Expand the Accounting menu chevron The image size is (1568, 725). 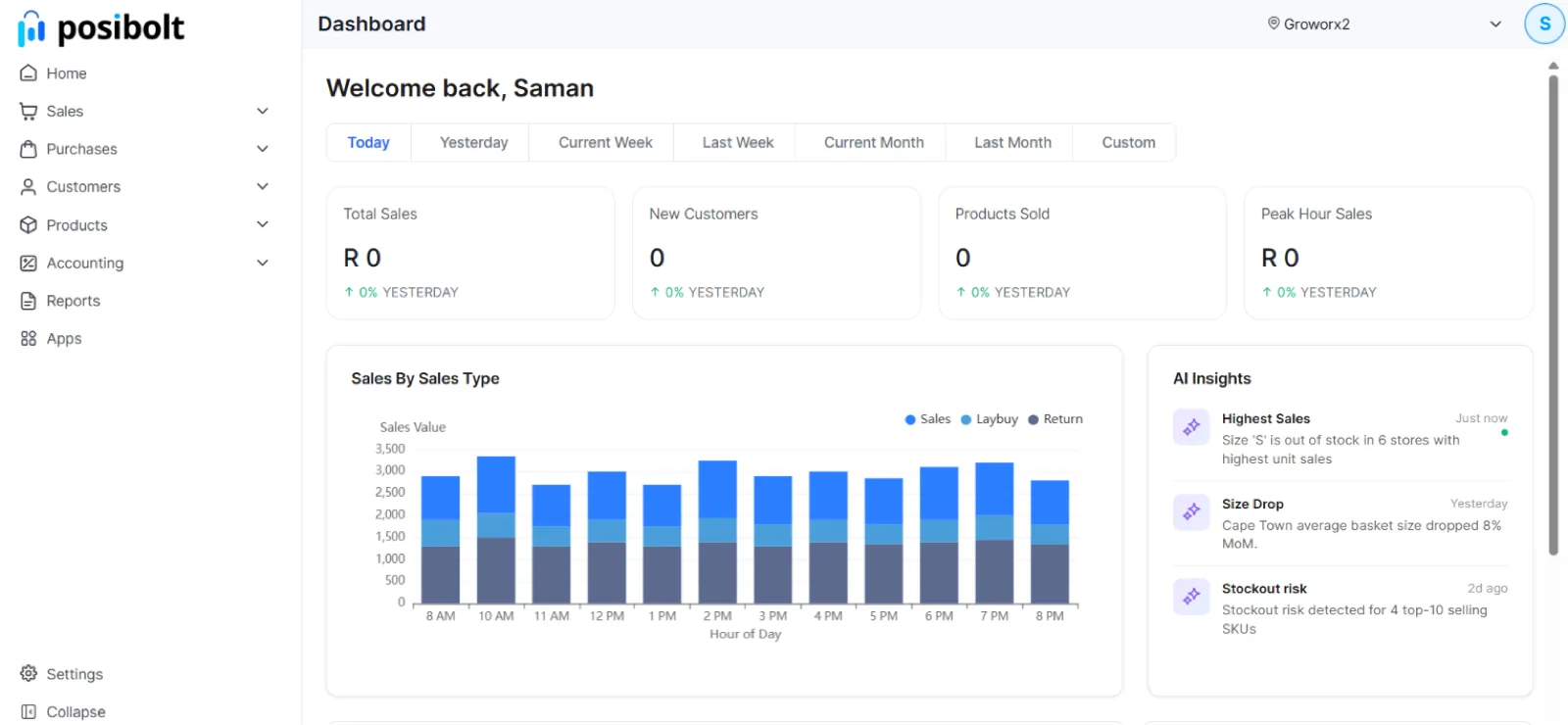[263, 263]
